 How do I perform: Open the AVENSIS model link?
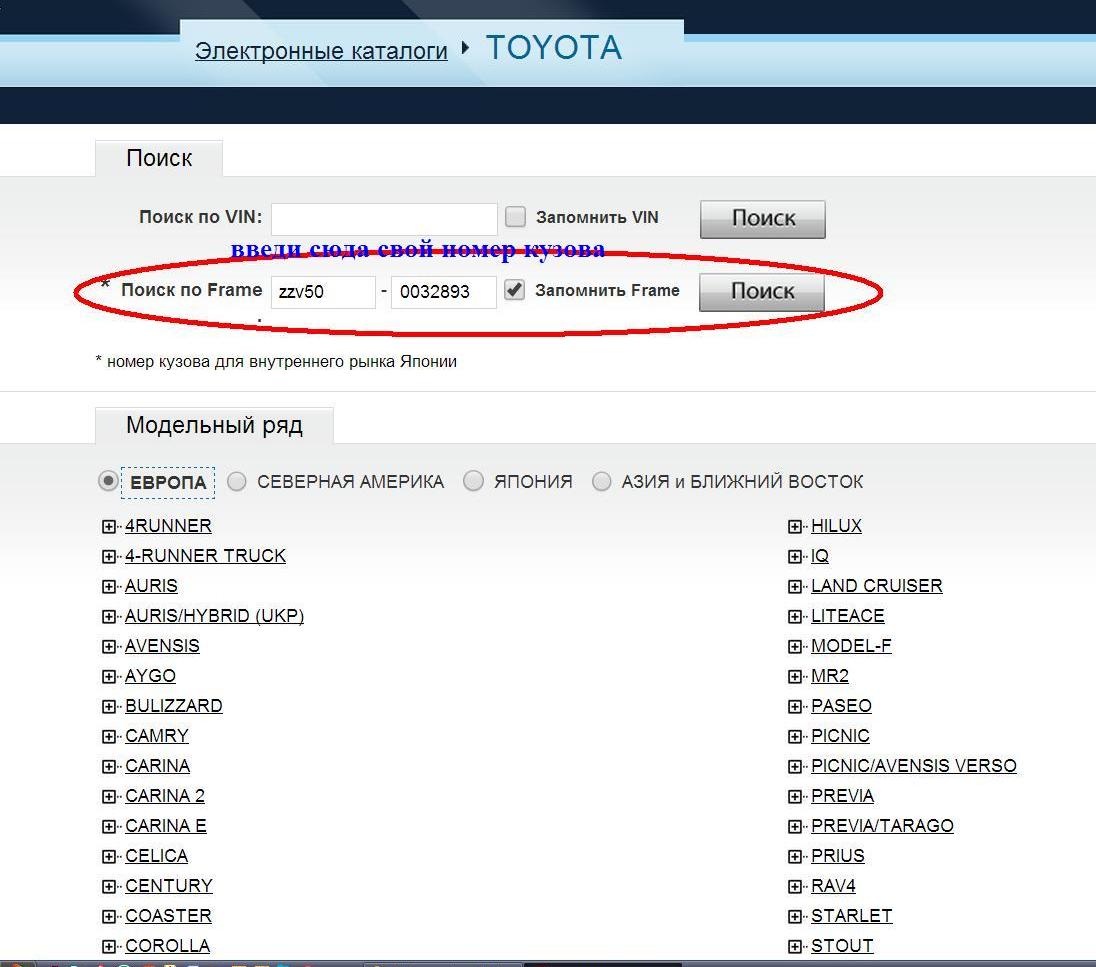pos(162,646)
